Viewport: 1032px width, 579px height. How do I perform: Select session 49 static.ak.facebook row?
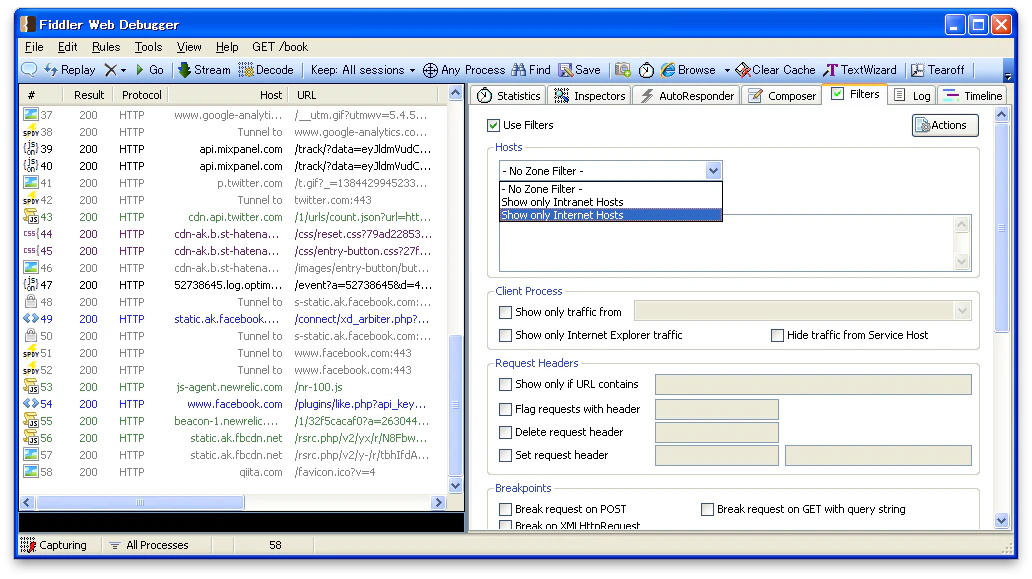[234, 319]
